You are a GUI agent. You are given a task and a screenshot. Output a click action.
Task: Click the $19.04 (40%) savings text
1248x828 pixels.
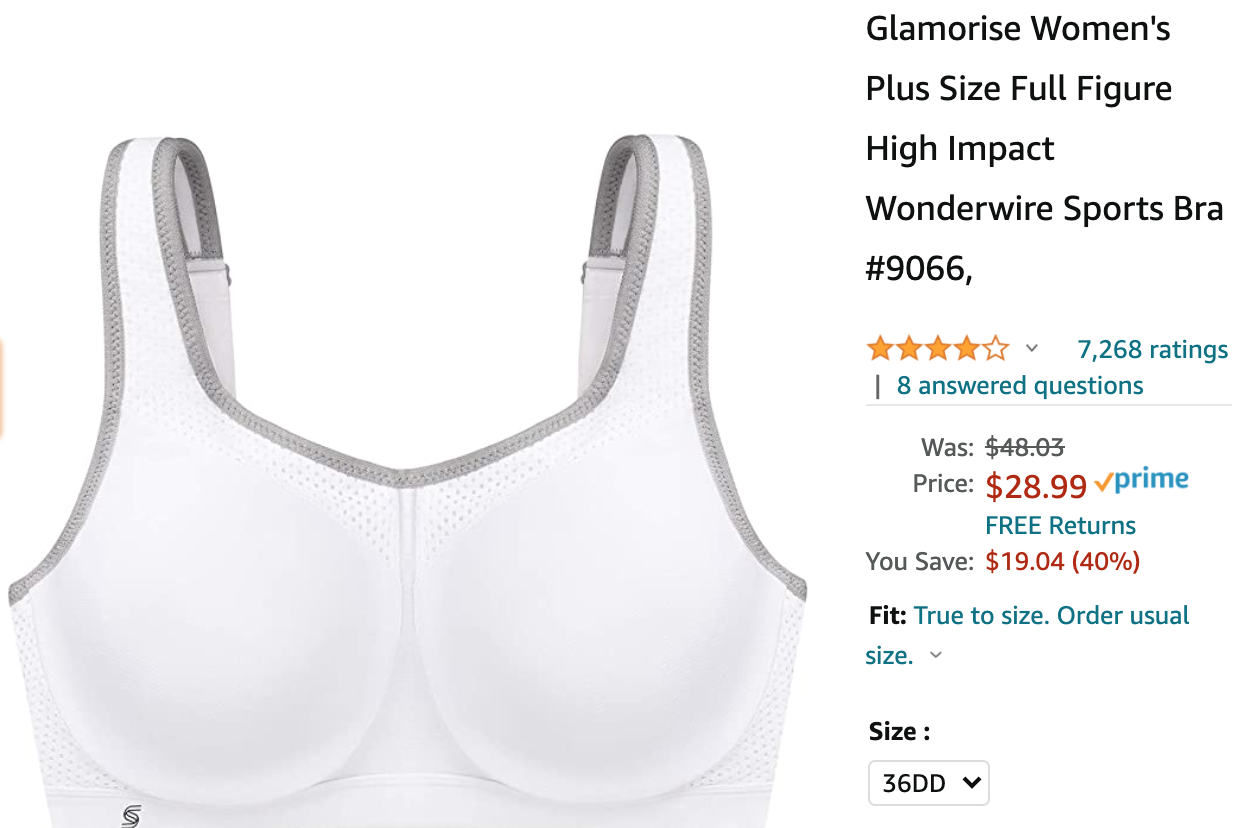tap(1062, 562)
